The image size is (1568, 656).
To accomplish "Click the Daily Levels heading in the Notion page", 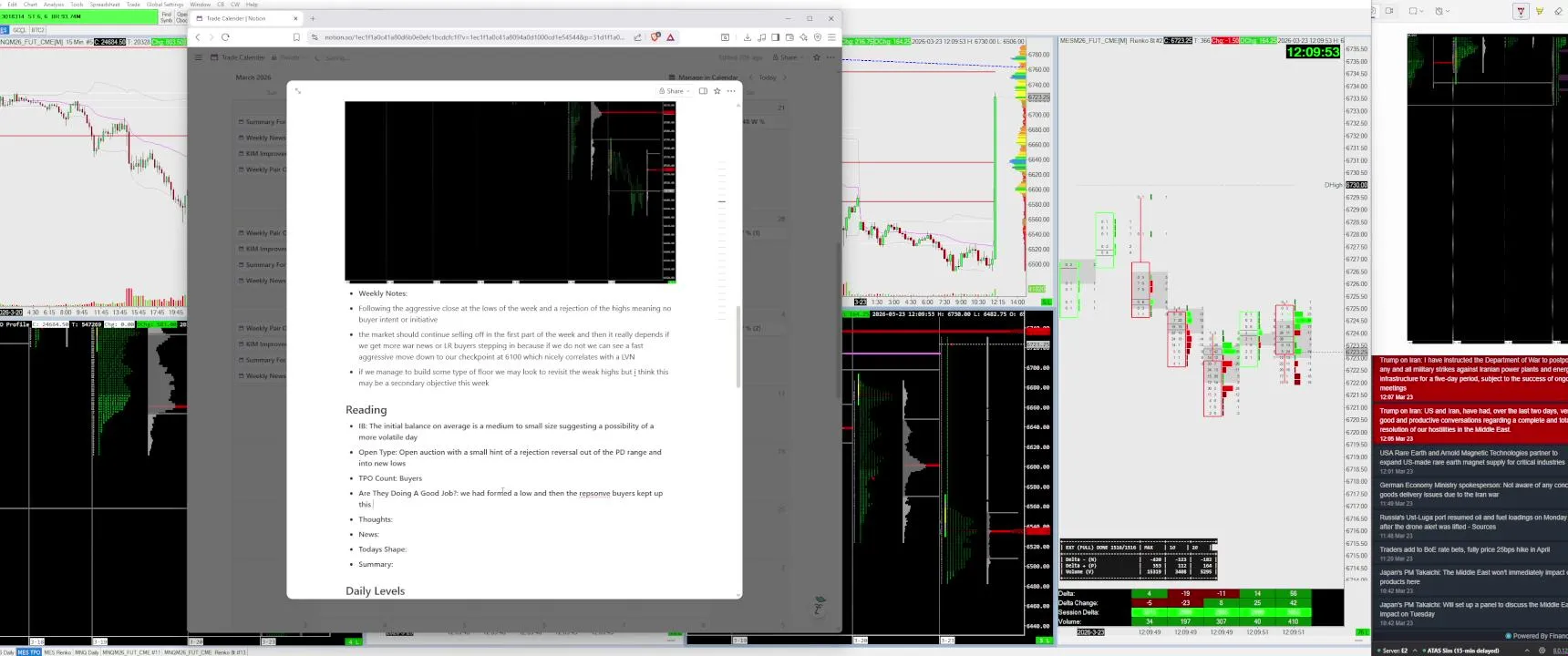I will [x=375, y=590].
